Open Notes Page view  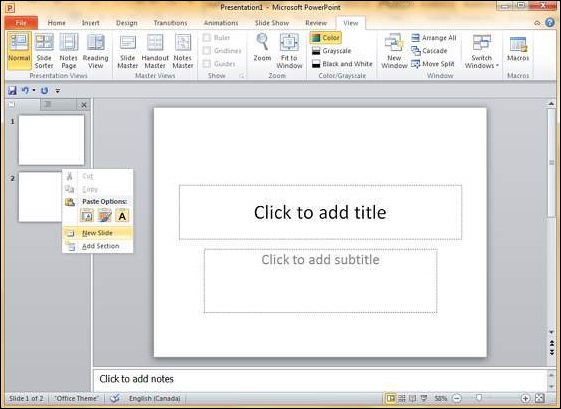pos(68,51)
